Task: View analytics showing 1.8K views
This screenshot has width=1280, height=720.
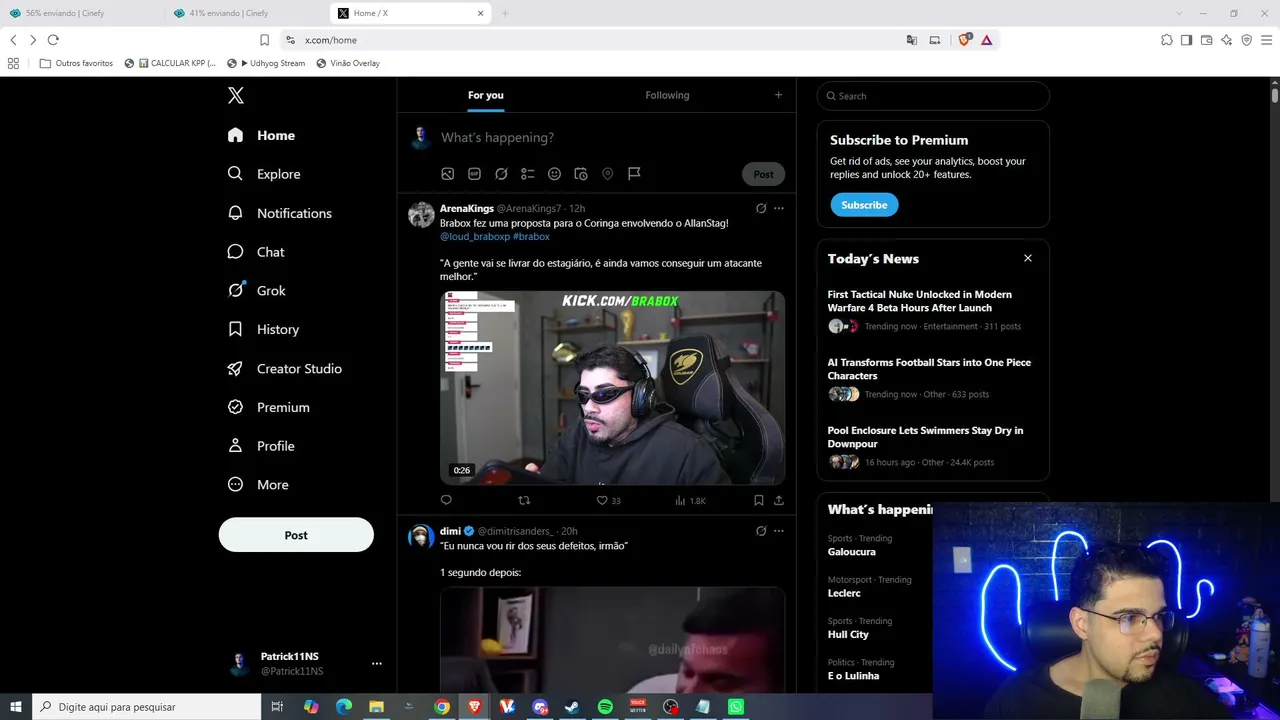Action: click(690, 500)
